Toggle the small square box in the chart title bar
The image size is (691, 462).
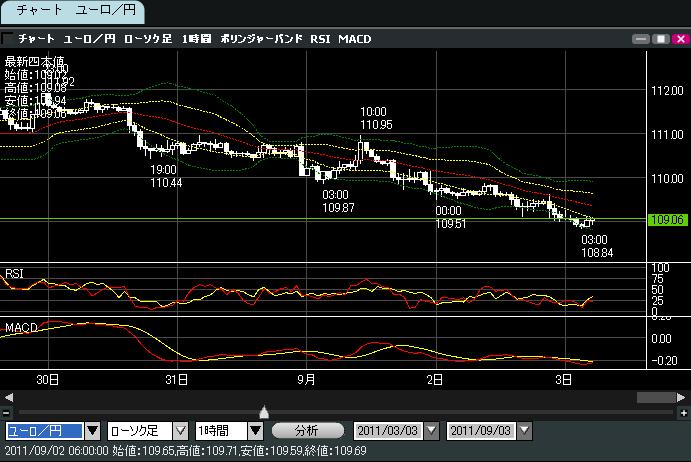point(8,39)
